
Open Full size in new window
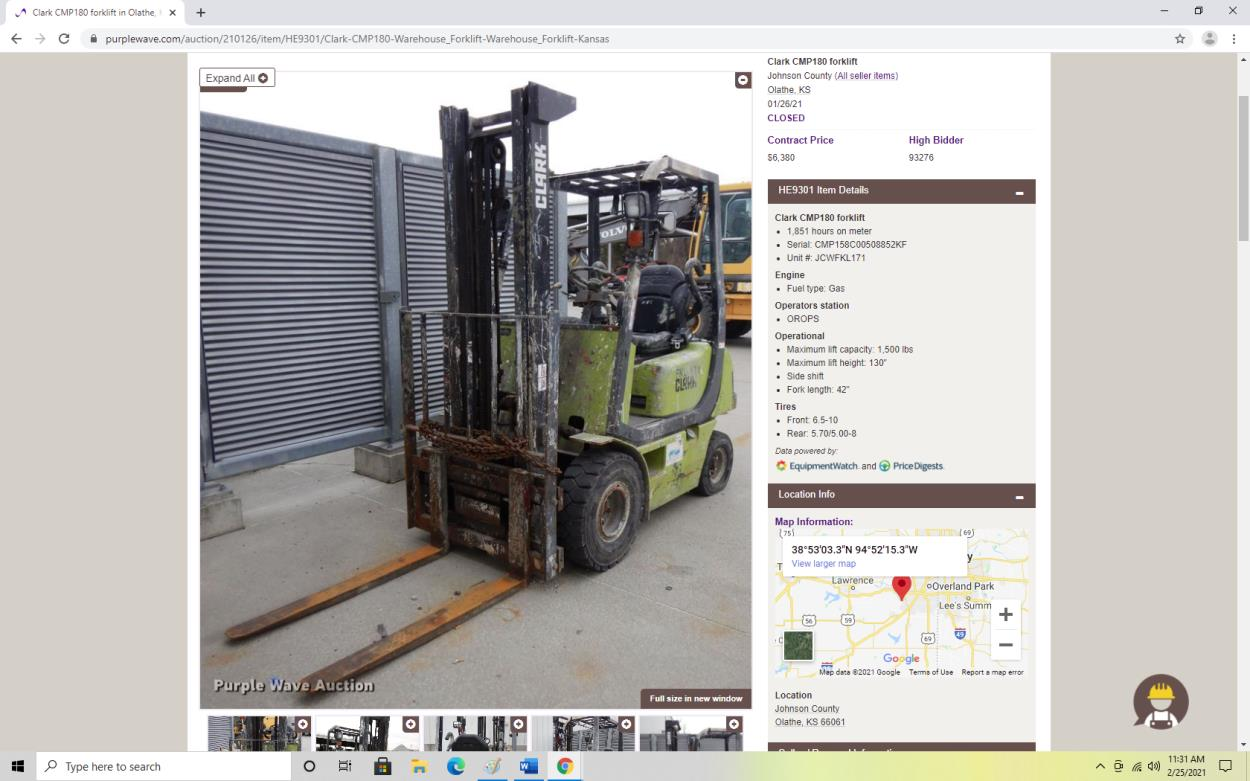click(696, 698)
